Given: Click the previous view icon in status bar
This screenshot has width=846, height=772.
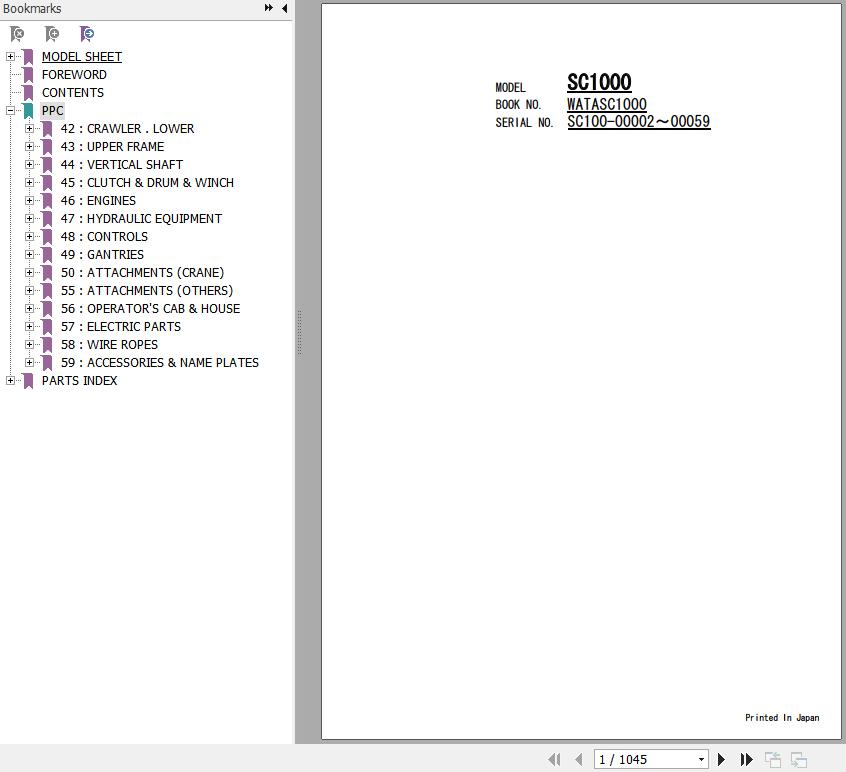Looking at the screenshot, I should pos(773,760).
